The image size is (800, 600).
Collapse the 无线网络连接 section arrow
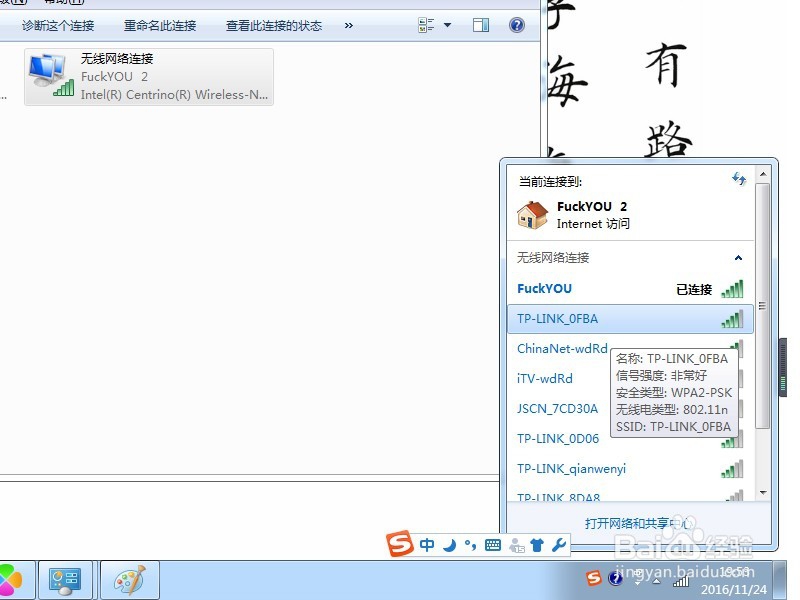click(x=738, y=258)
